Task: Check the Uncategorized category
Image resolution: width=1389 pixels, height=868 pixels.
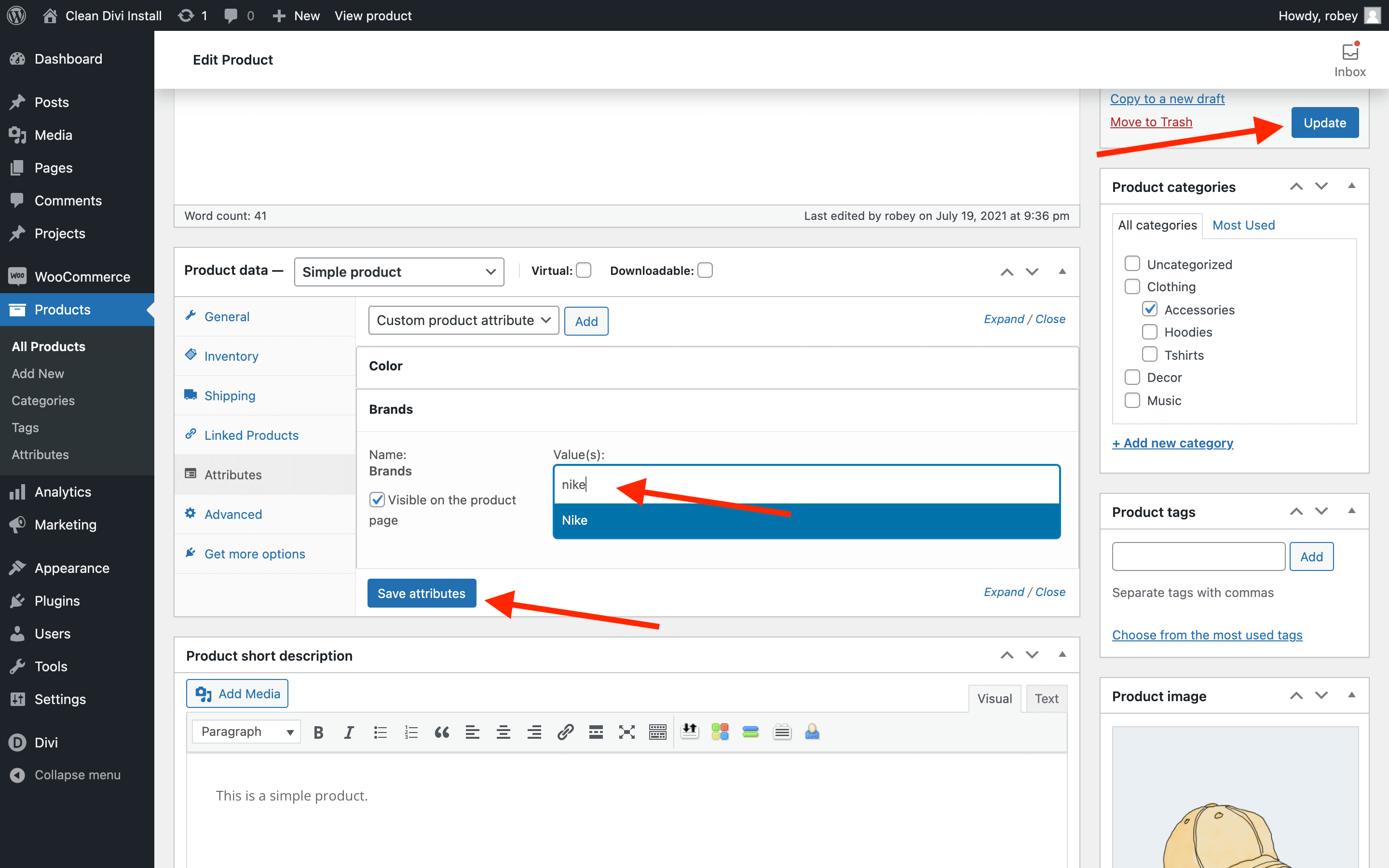Action: pyautogui.click(x=1132, y=263)
